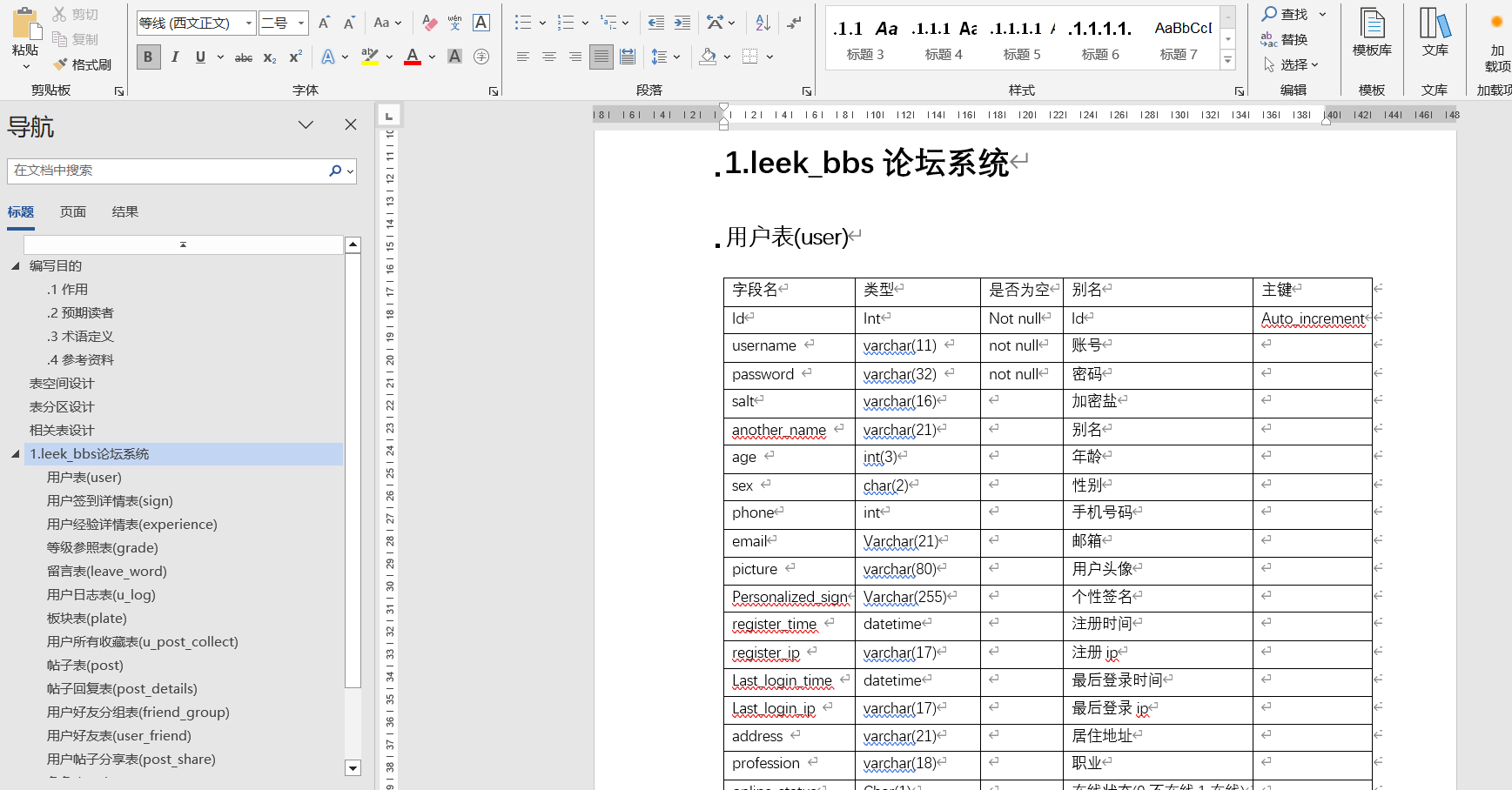Open the Library (文库) icon
The height and width of the screenshot is (790, 1512).
(x=1435, y=33)
